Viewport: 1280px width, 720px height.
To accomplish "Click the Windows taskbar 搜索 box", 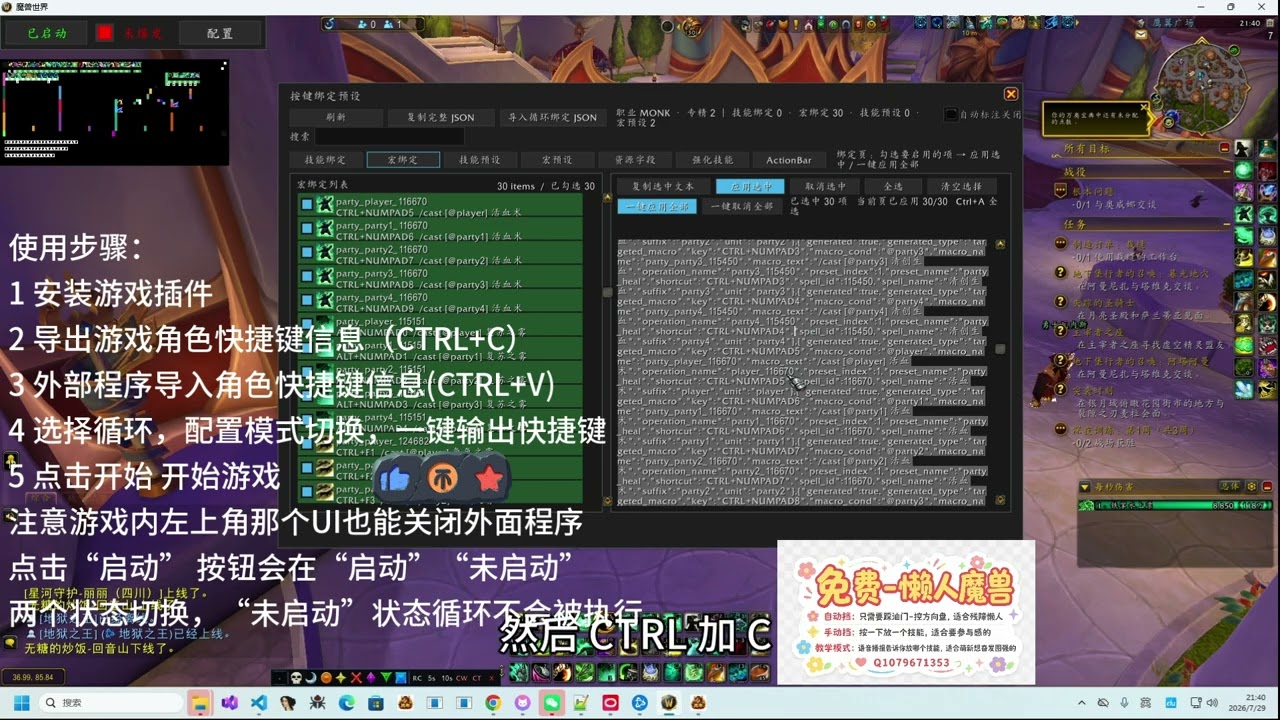I will (x=112, y=702).
